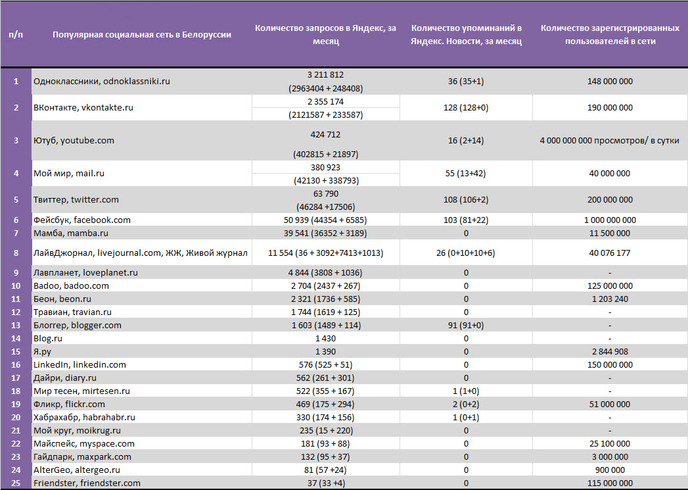Select the 128 (128+0) mentions cell
Viewport: 688px width, 490px height.
coord(466,107)
